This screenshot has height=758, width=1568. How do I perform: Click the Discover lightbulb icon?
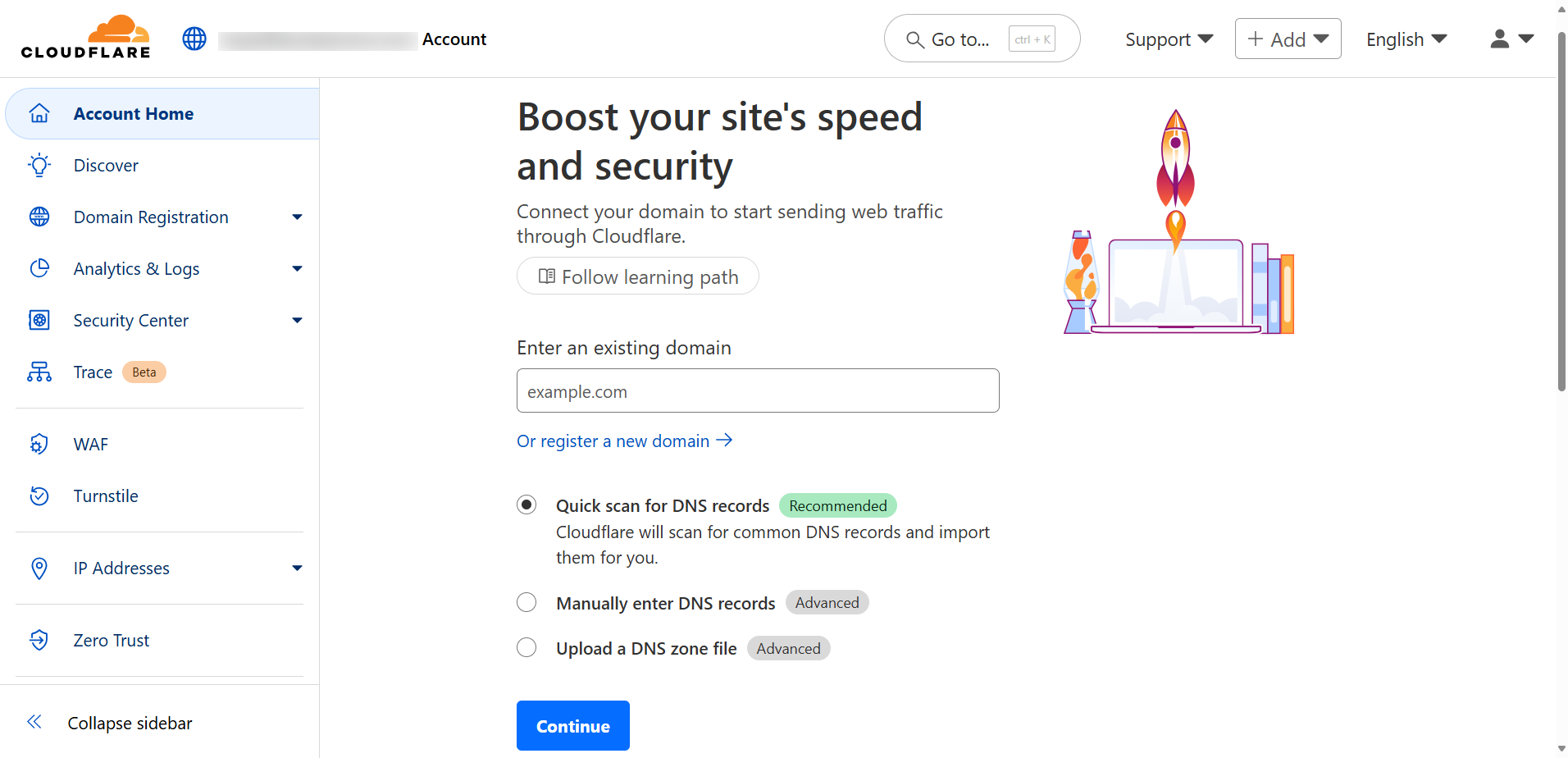(39, 166)
